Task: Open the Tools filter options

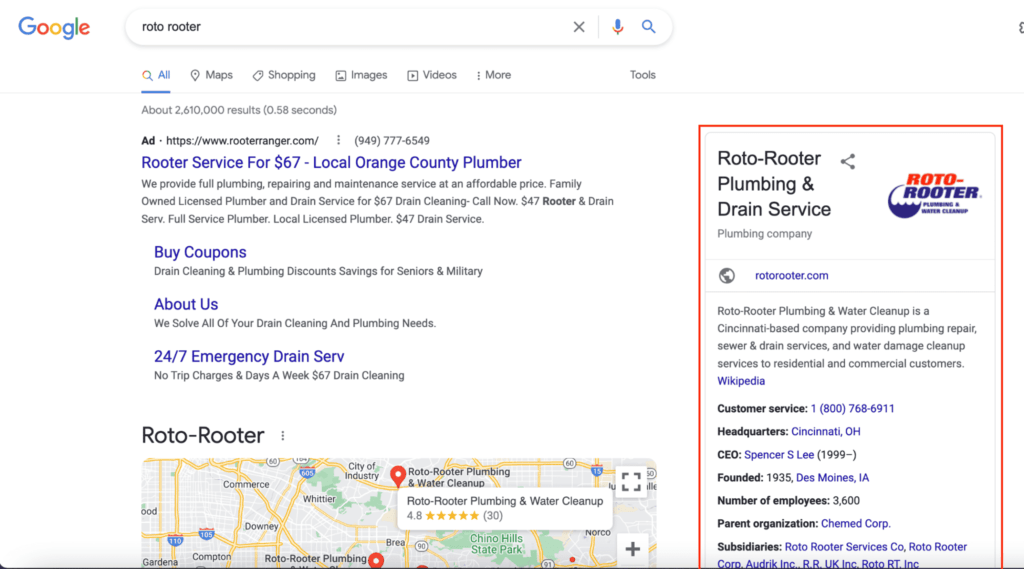Action: tap(643, 75)
